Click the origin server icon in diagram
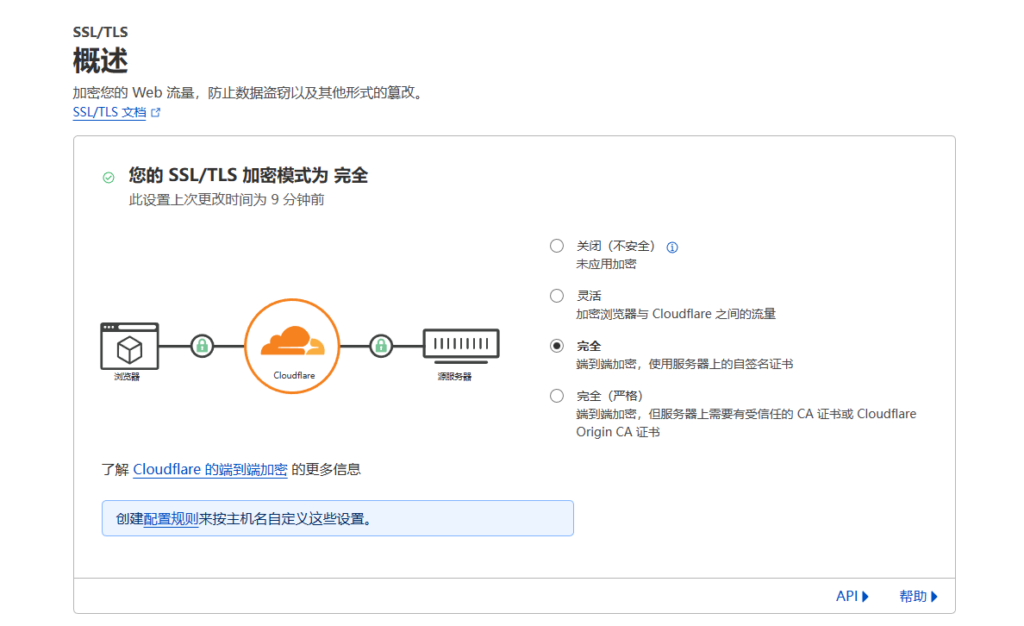 pyautogui.click(x=460, y=345)
